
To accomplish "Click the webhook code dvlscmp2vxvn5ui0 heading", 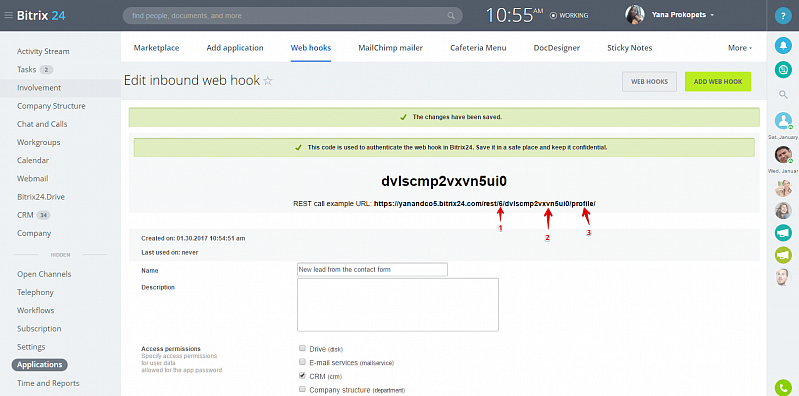I will [444, 181].
